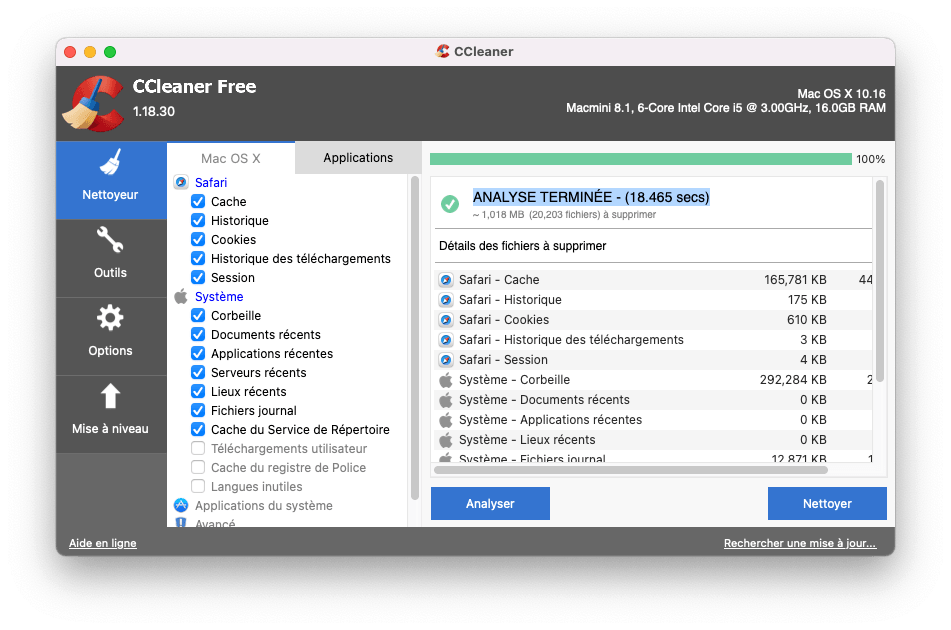Switch to the Applications tab
Viewport: 951px width, 630px height.
358,158
